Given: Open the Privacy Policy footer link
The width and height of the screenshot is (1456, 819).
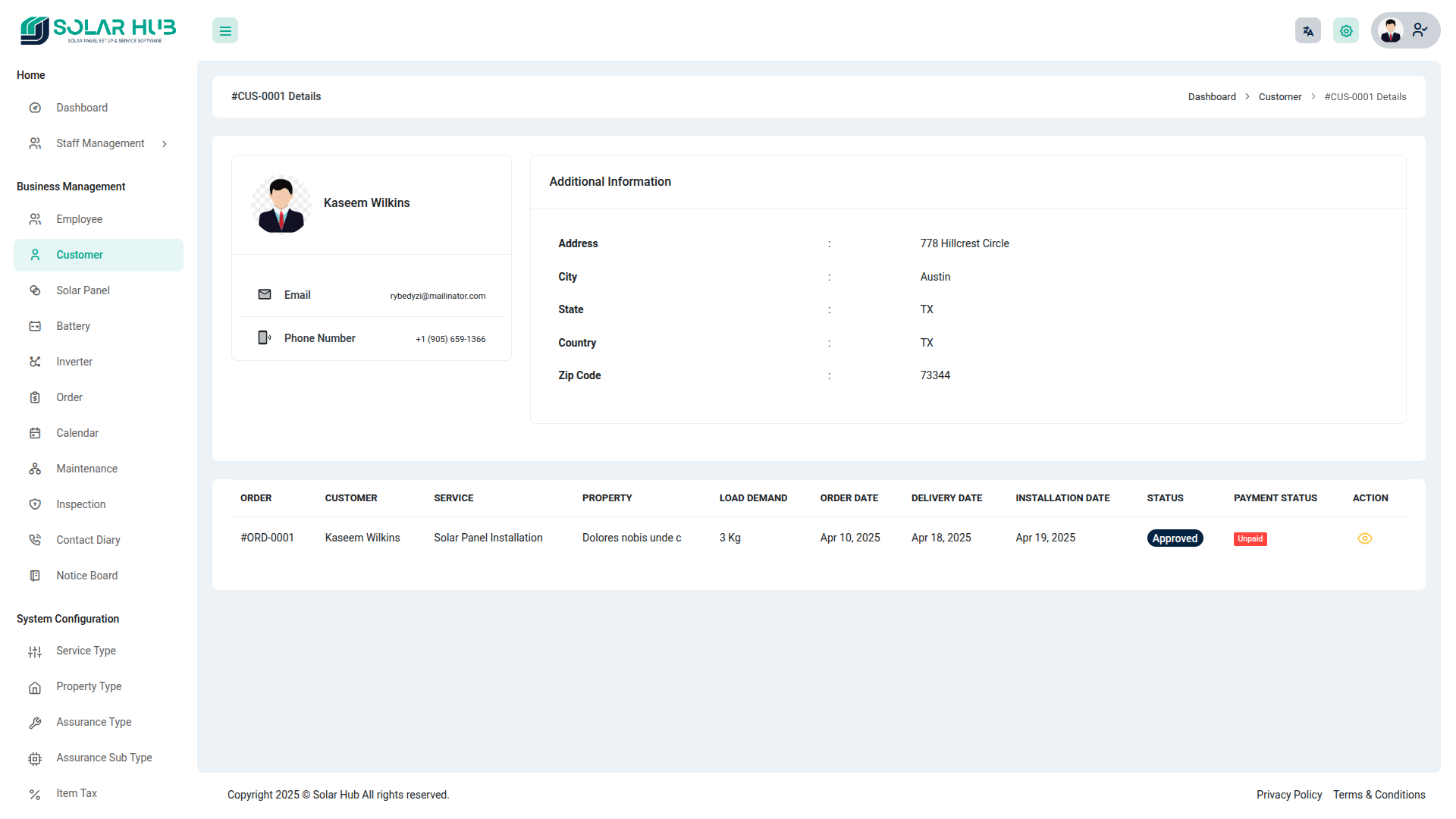Looking at the screenshot, I should click(1288, 795).
